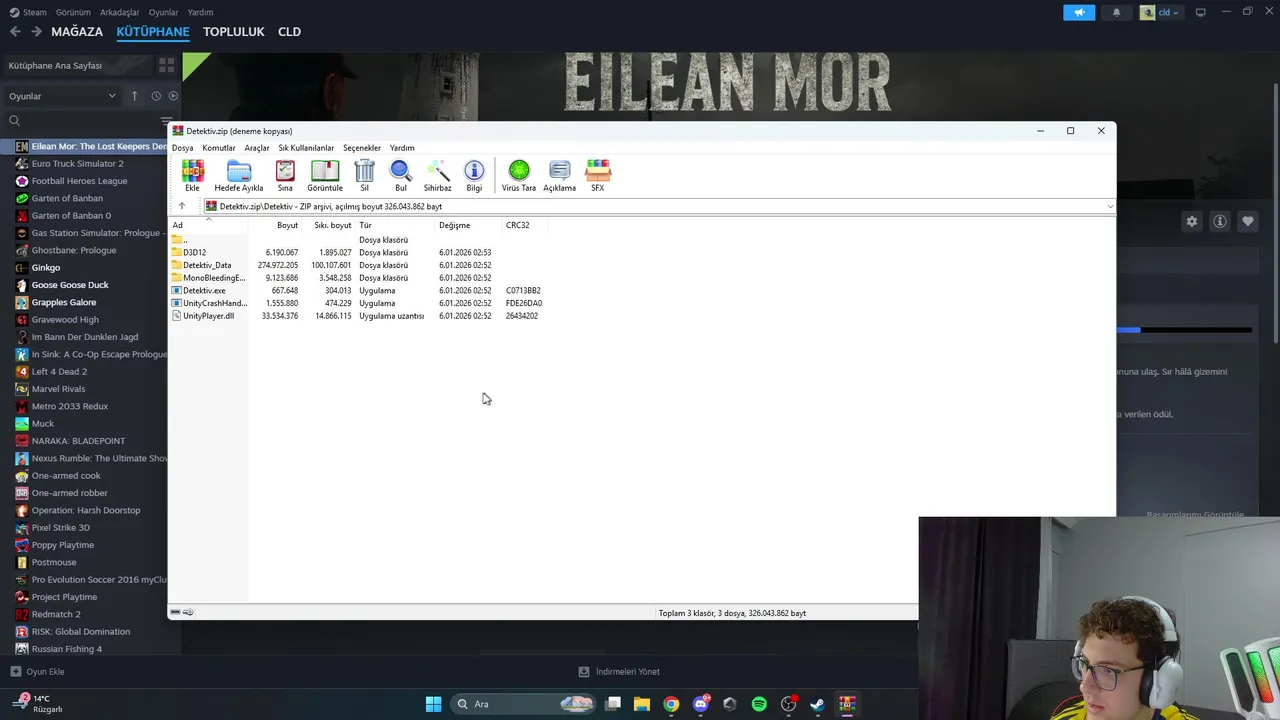Run Virüs Tara virus scan
This screenshot has width=1280, height=720.
tap(519, 175)
